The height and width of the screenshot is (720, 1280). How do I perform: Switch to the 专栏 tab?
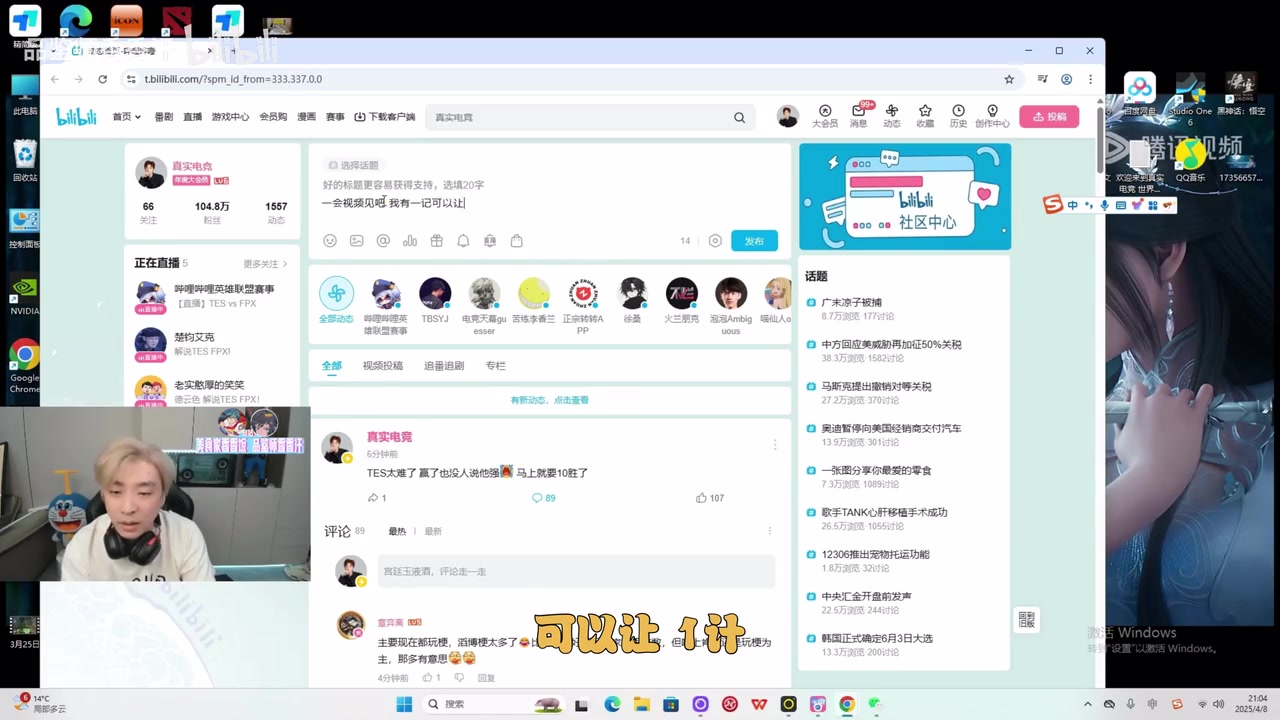pyautogui.click(x=495, y=365)
